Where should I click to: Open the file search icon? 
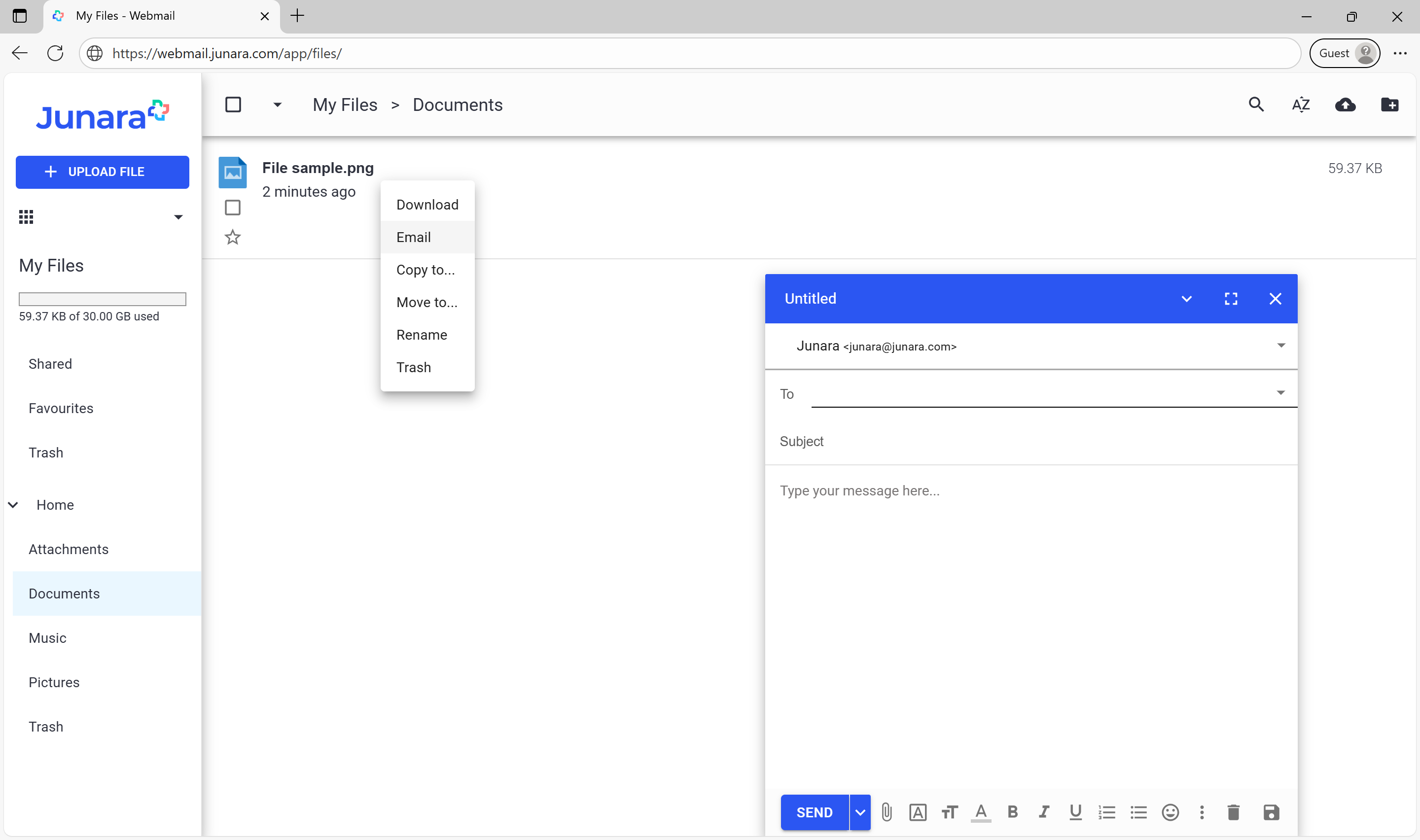[1256, 105]
